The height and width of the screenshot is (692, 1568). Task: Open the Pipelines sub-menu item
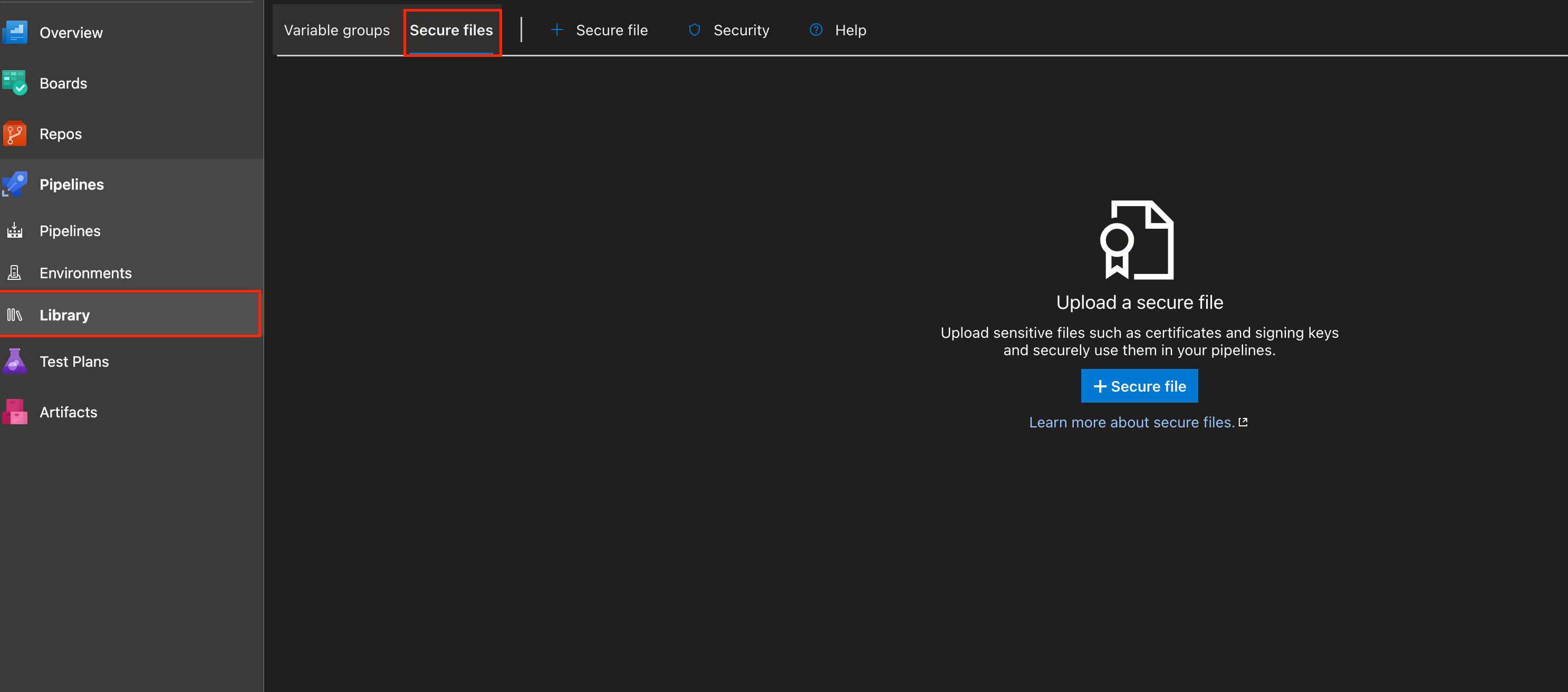pyautogui.click(x=70, y=231)
